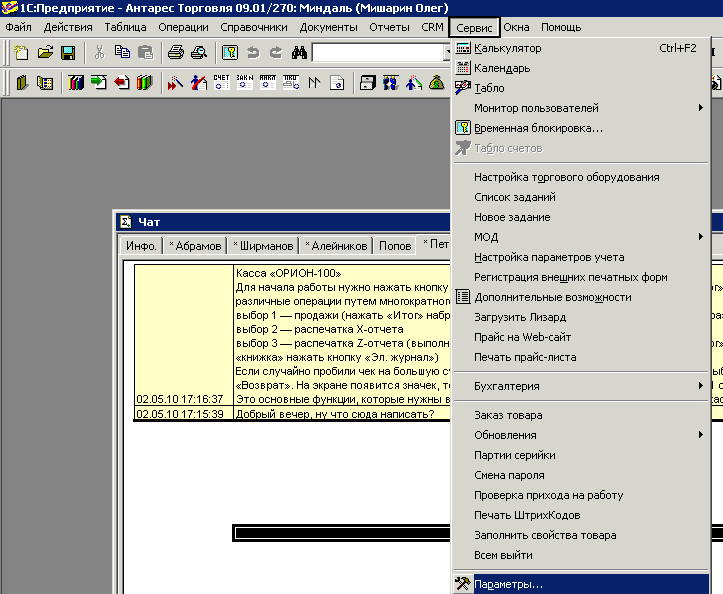The image size is (723, 594).
Task: Open the ЗАК N document icon
Action: [x=244, y=82]
